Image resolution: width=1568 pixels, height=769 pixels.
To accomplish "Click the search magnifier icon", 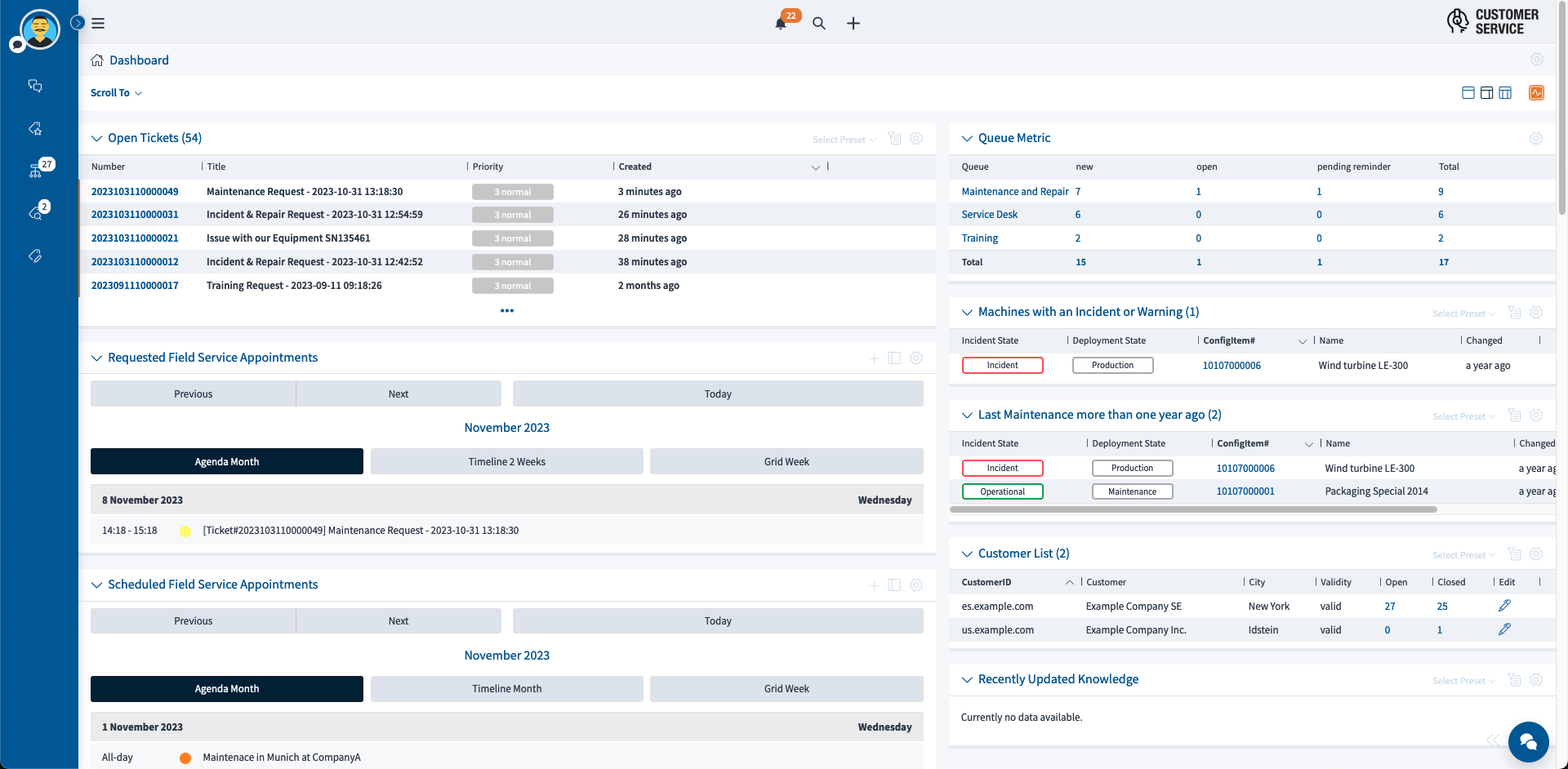I will click(x=818, y=24).
